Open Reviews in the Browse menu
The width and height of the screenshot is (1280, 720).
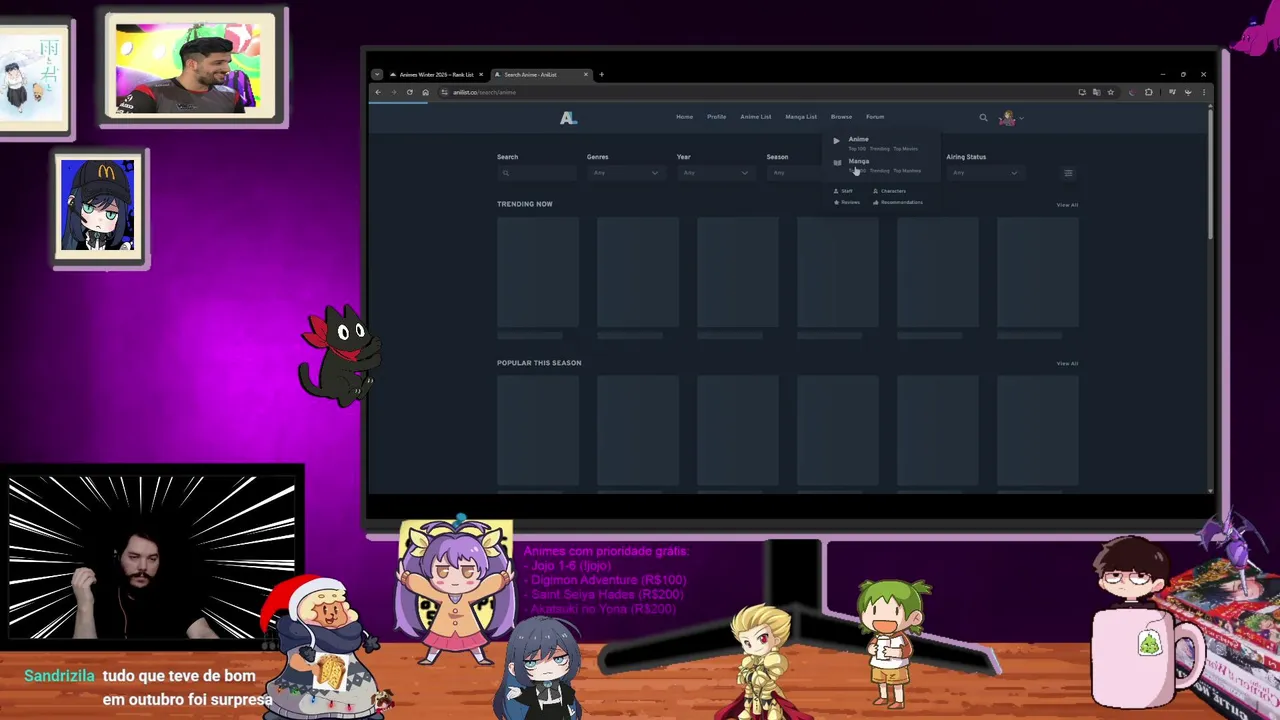[847, 202]
